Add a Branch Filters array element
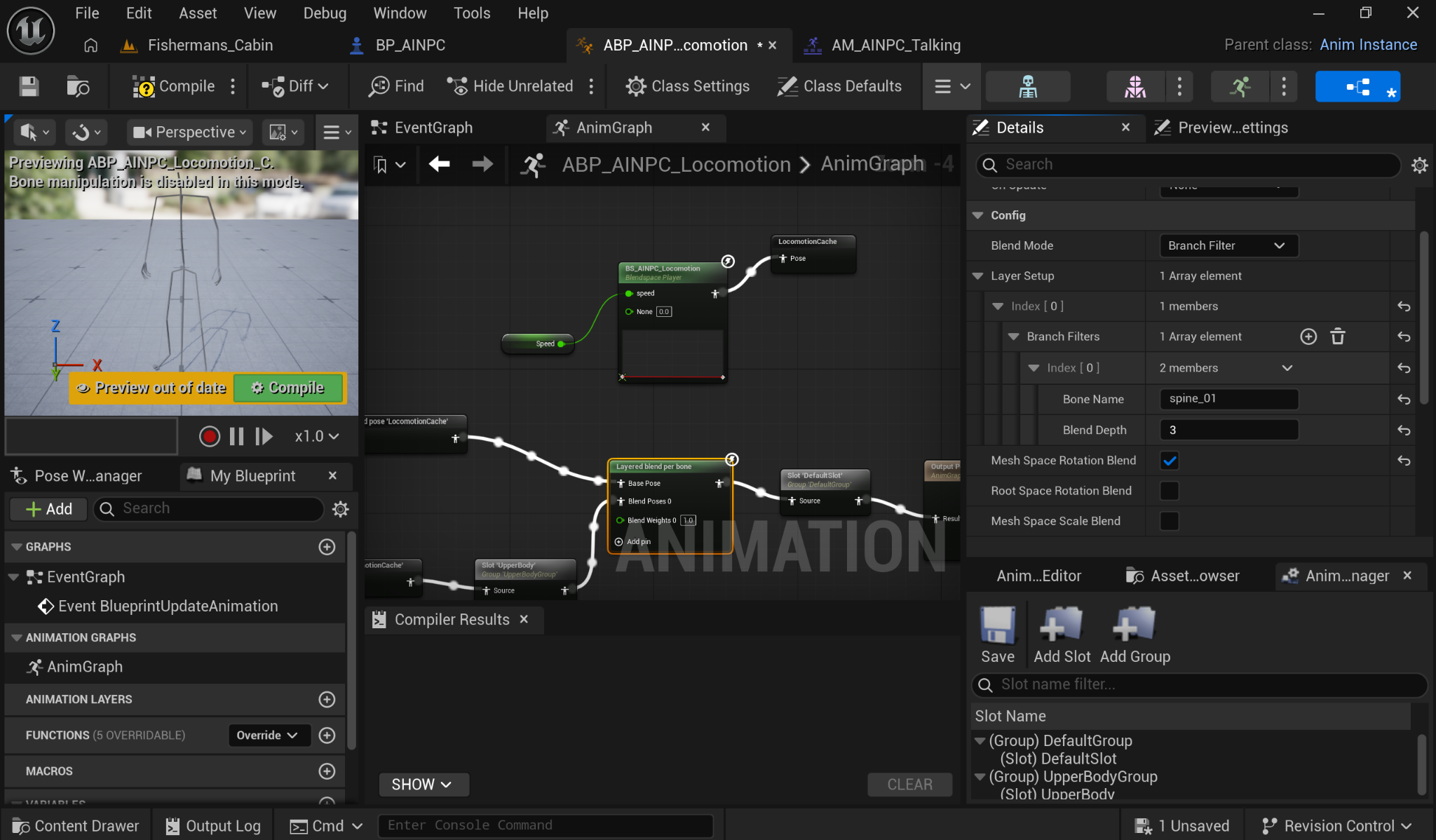The image size is (1436, 840). click(x=1308, y=337)
